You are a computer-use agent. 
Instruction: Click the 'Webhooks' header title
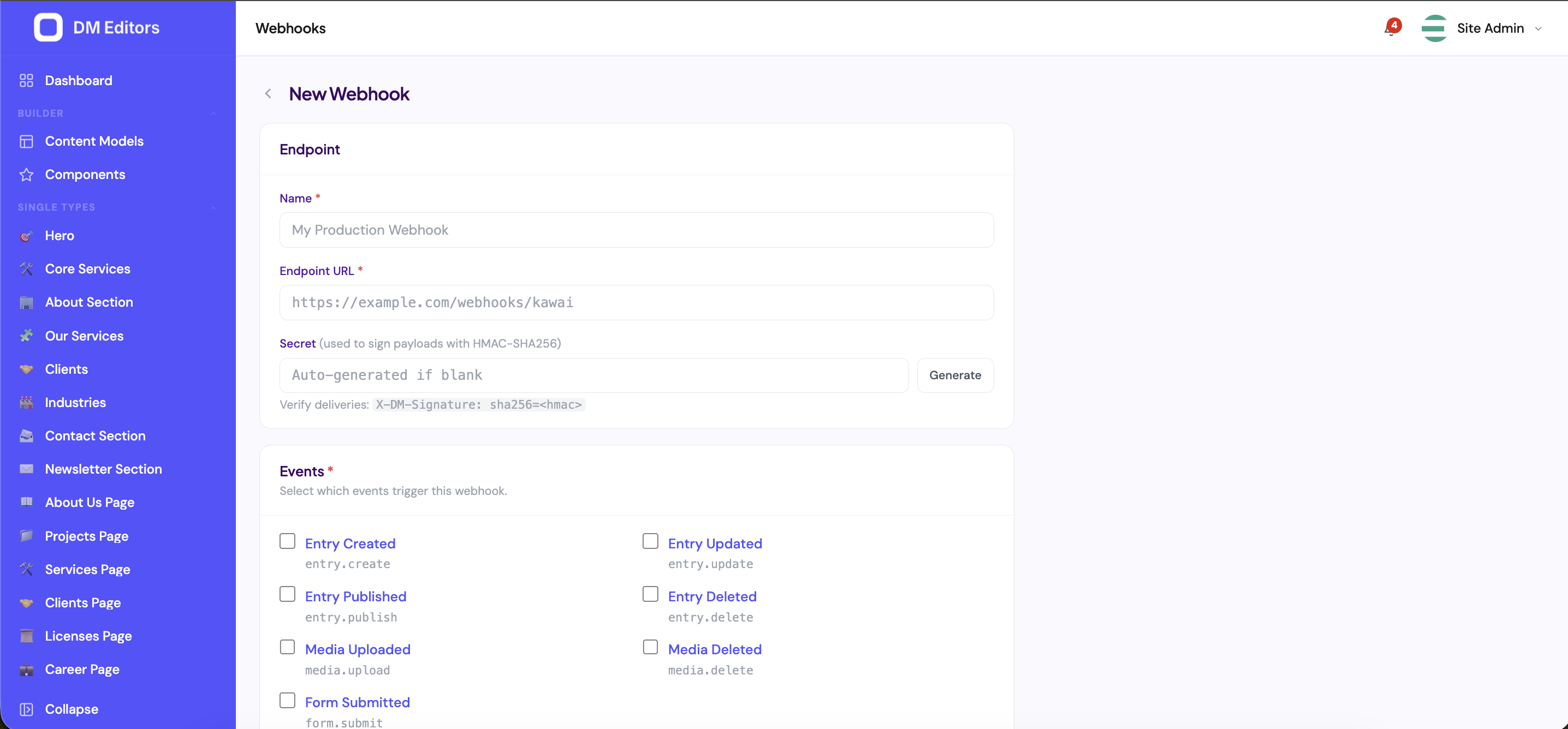290,28
